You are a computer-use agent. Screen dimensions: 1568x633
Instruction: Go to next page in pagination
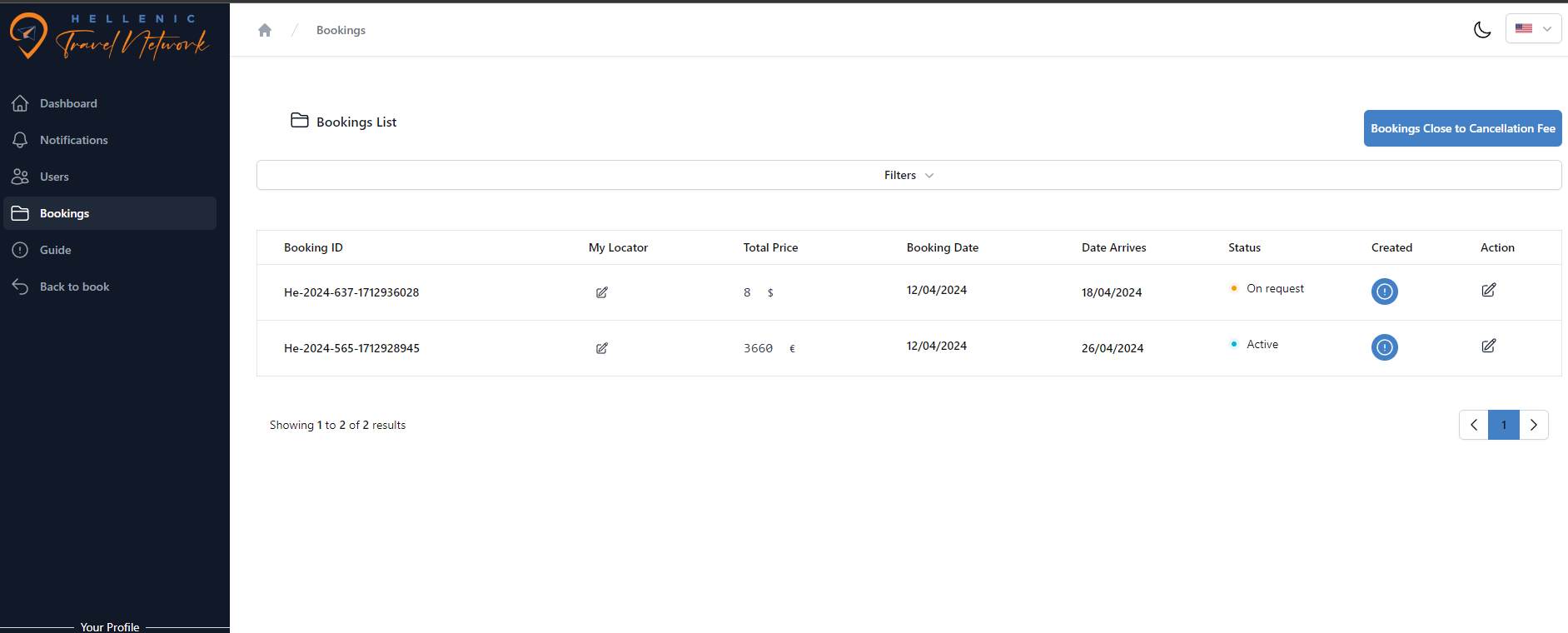pos(1534,425)
